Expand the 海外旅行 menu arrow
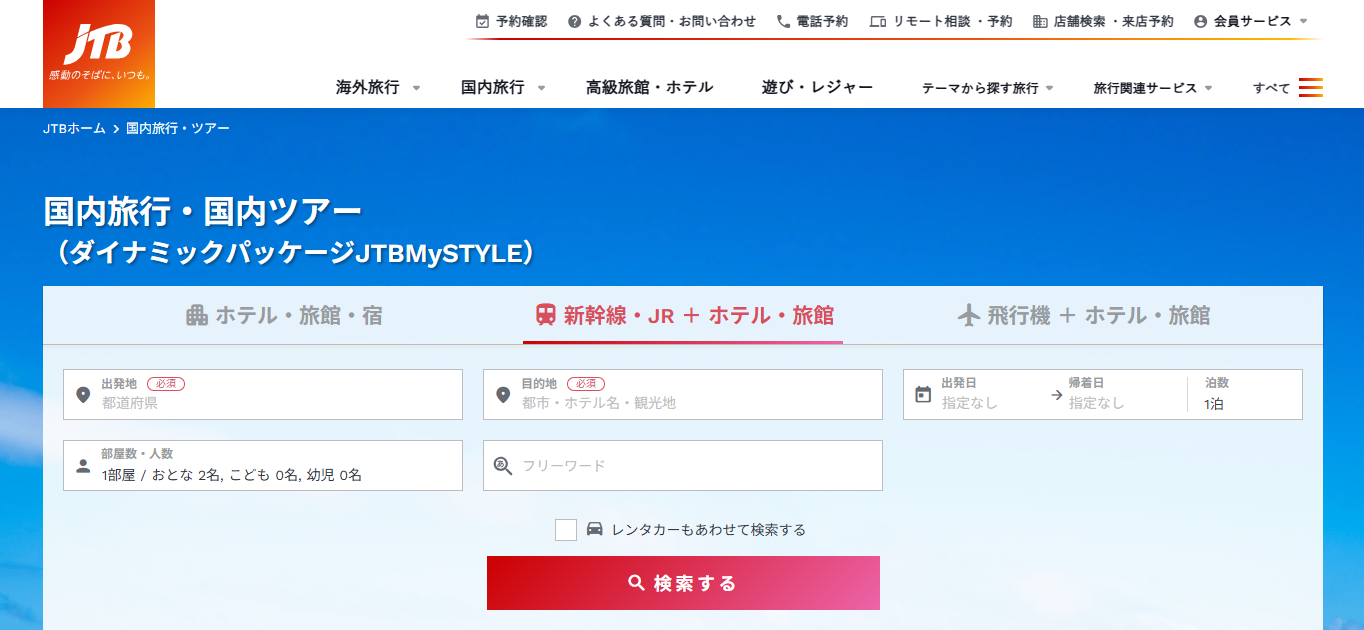This screenshot has height=630, width=1364. pyautogui.click(x=416, y=88)
